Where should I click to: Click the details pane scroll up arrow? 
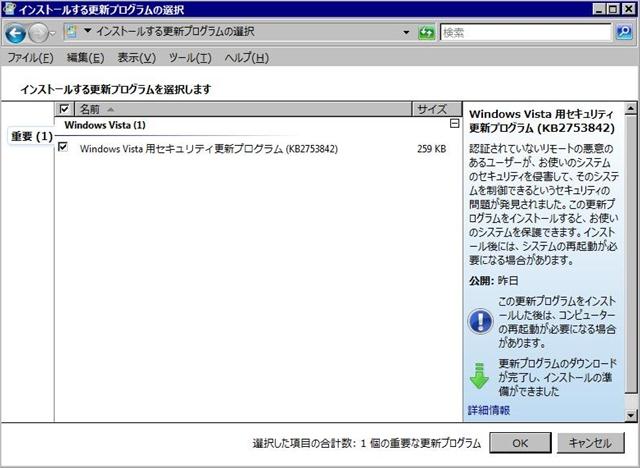pyautogui.click(x=631, y=109)
